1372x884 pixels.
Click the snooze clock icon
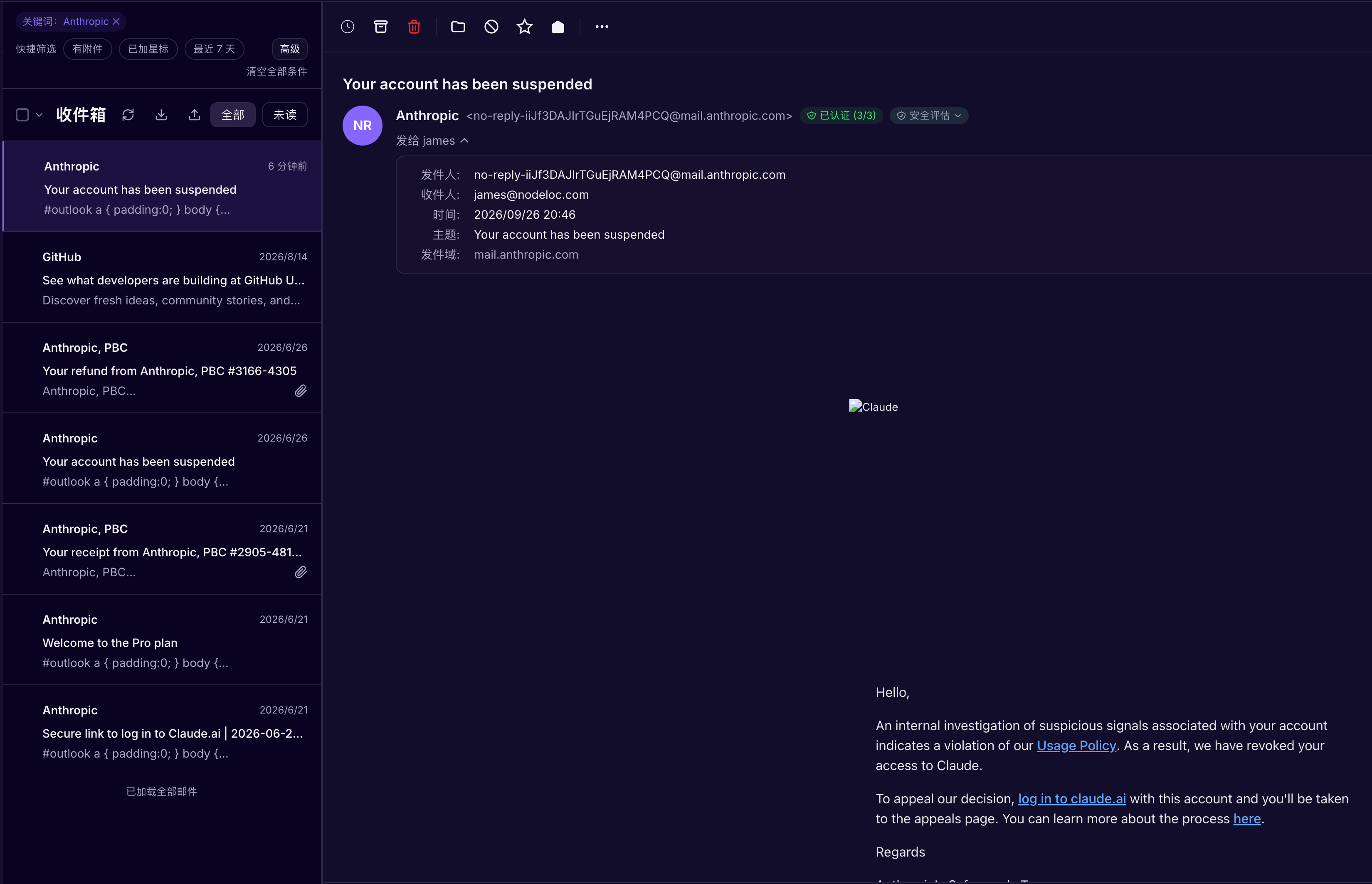[x=348, y=27]
